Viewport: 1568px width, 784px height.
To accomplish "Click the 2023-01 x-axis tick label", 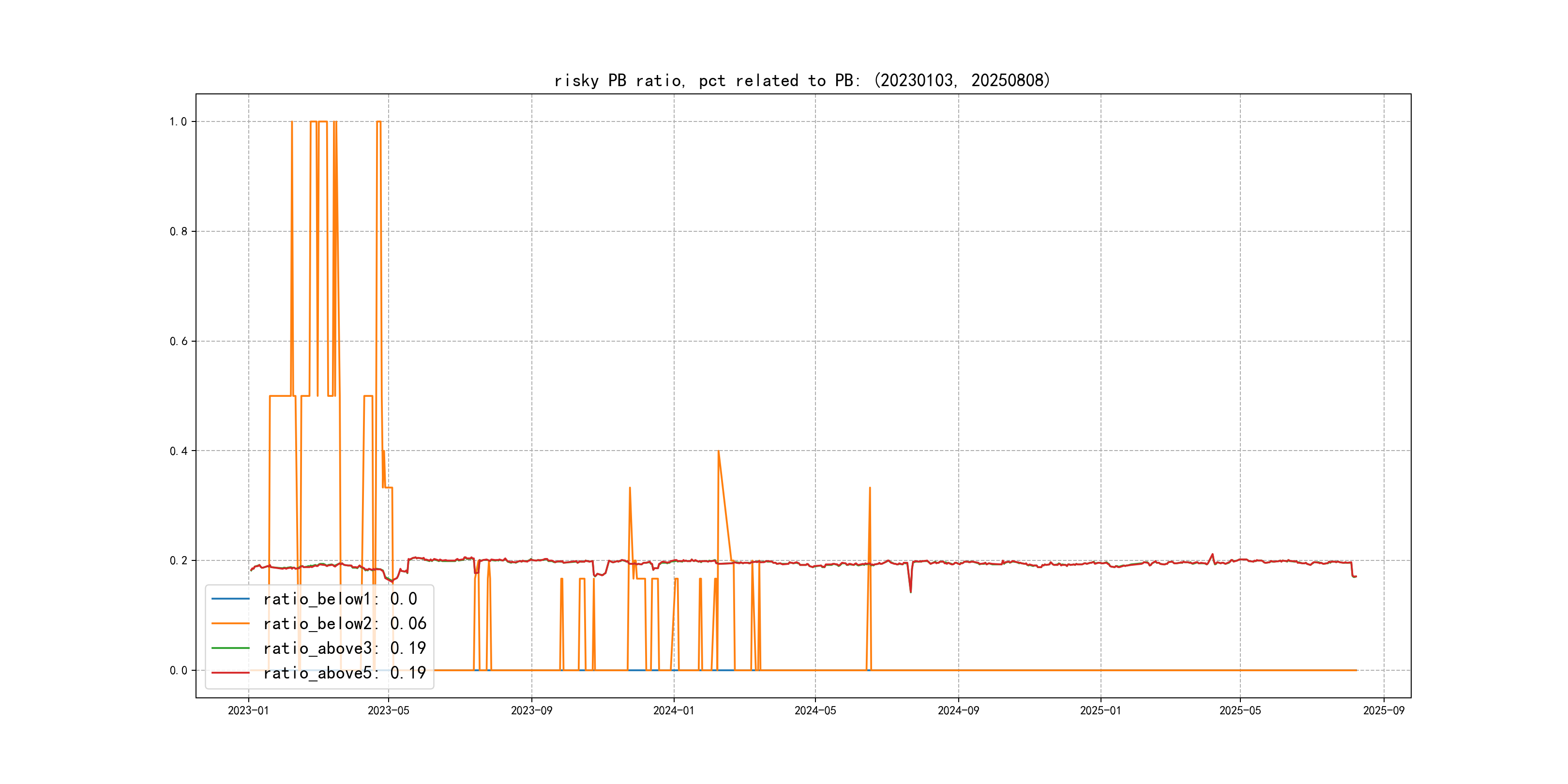I will tap(248, 710).
